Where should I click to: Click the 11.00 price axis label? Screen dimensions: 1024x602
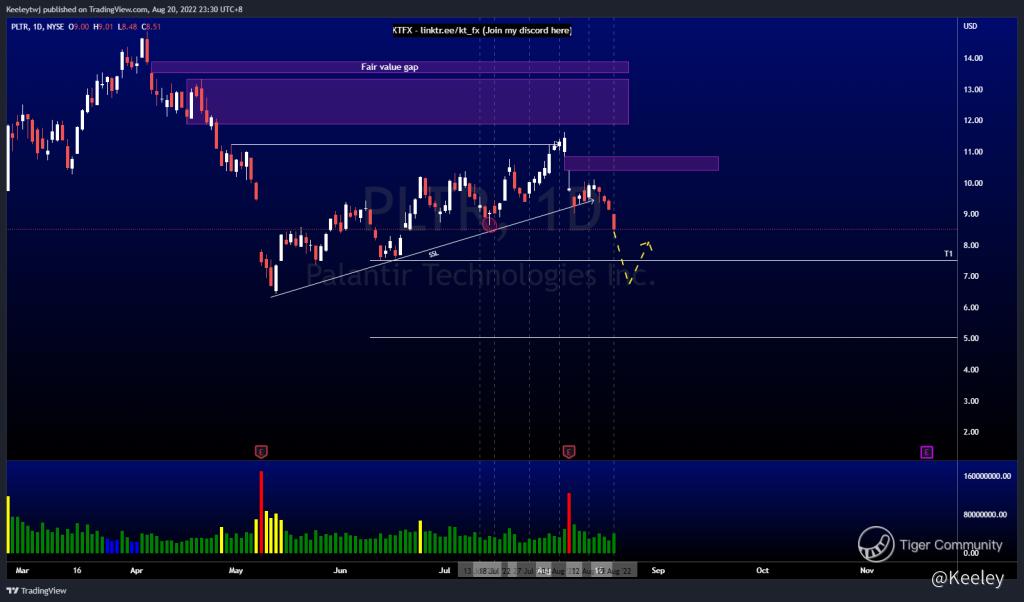(973, 151)
